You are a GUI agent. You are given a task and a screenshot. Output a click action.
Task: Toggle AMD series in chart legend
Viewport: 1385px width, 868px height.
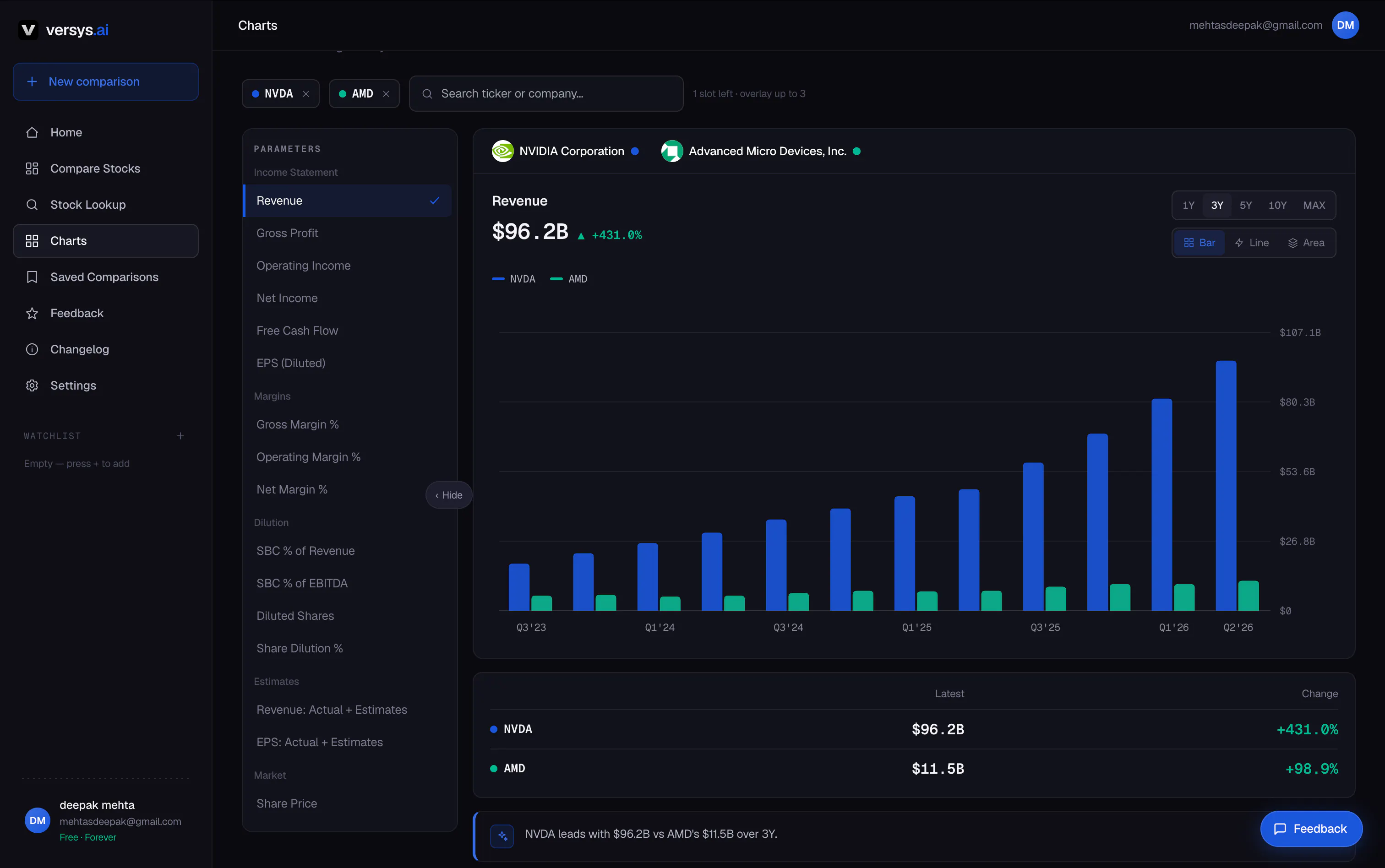pos(568,279)
